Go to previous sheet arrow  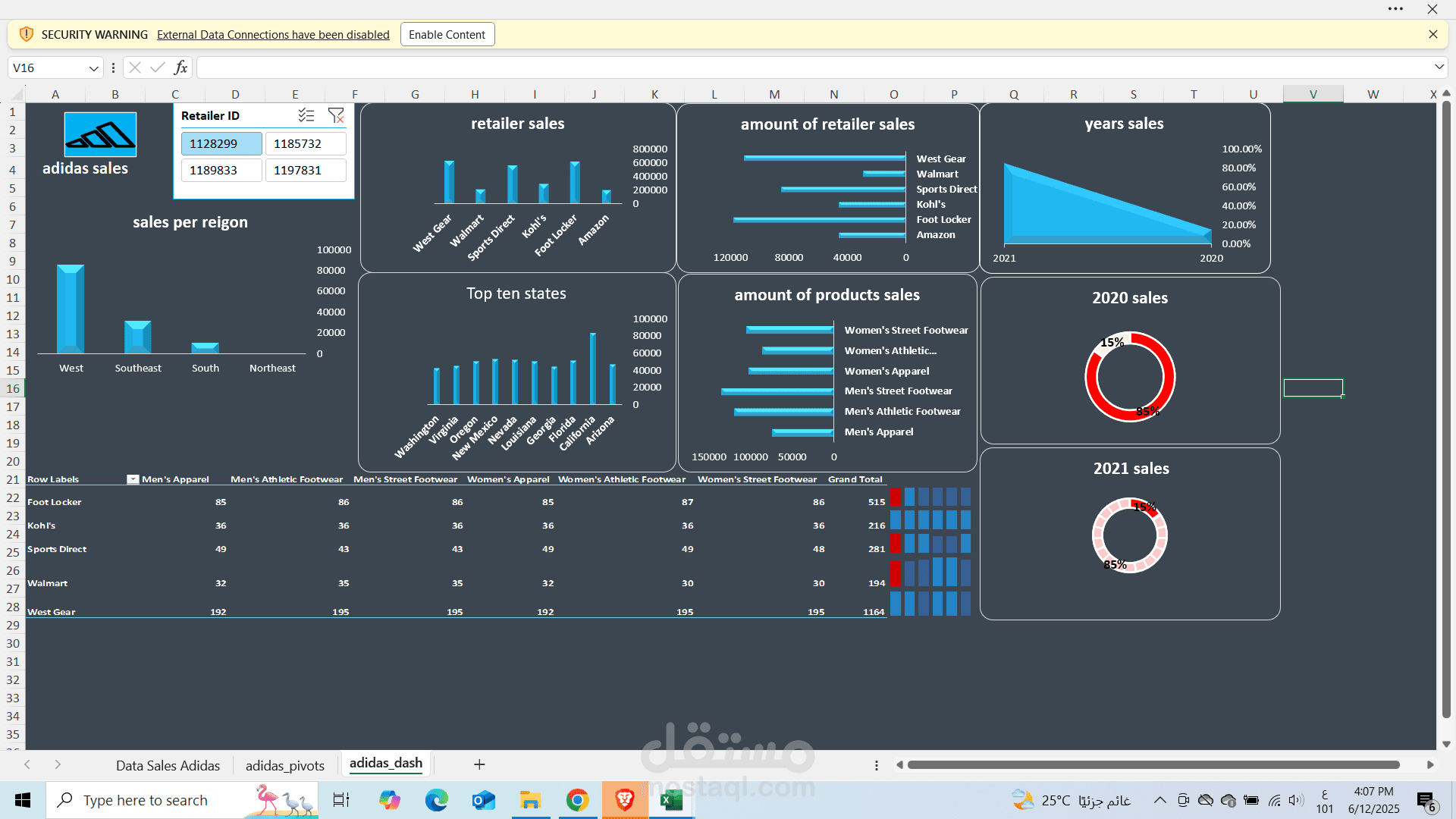tap(27, 764)
